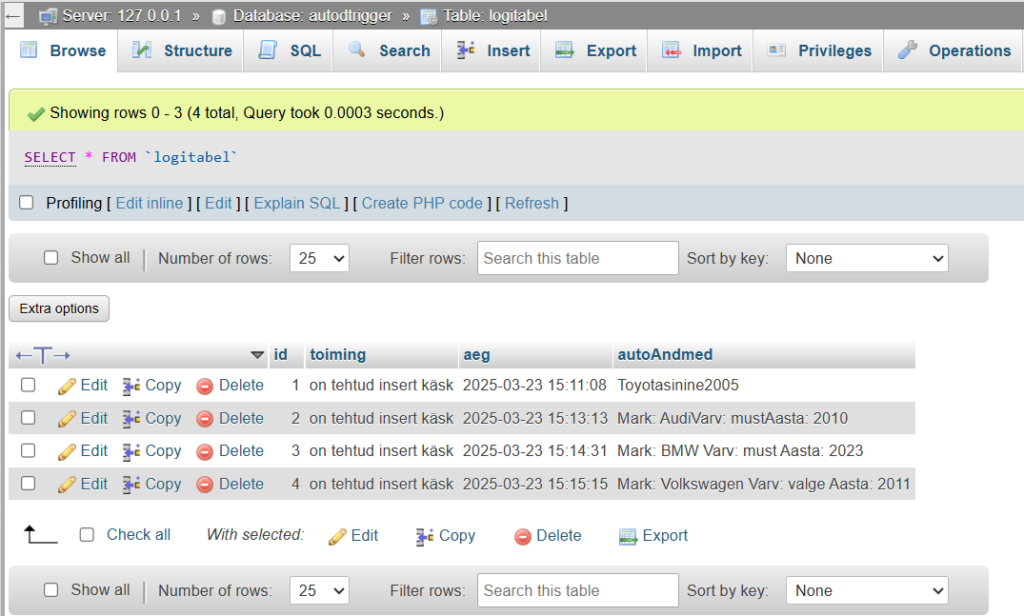Select checkbox for Toyotasinine2005 row
The image size is (1024, 616).
(28, 385)
